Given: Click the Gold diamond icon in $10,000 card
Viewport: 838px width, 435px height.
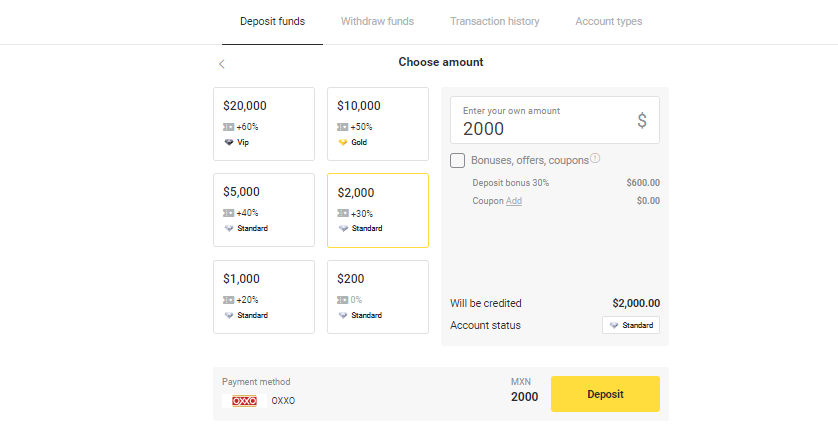Looking at the screenshot, I should pyautogui.click(x=343, y=142).
